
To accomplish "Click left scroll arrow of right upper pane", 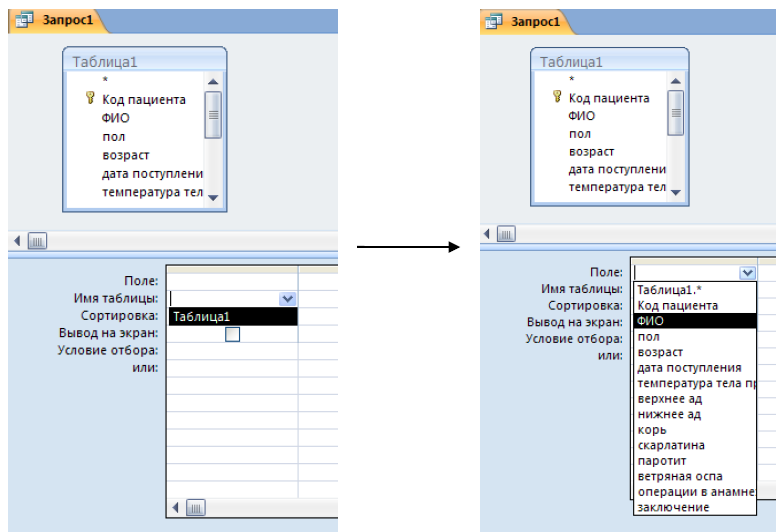I will [487, 234].
